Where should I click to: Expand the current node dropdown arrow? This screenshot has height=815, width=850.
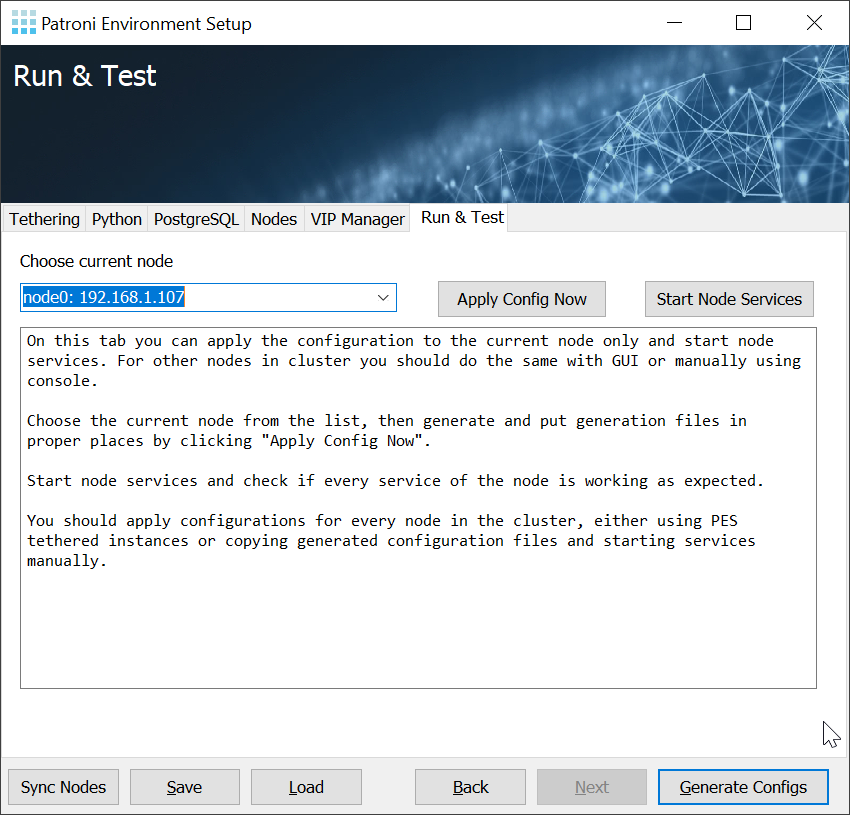tap(383, 298)
